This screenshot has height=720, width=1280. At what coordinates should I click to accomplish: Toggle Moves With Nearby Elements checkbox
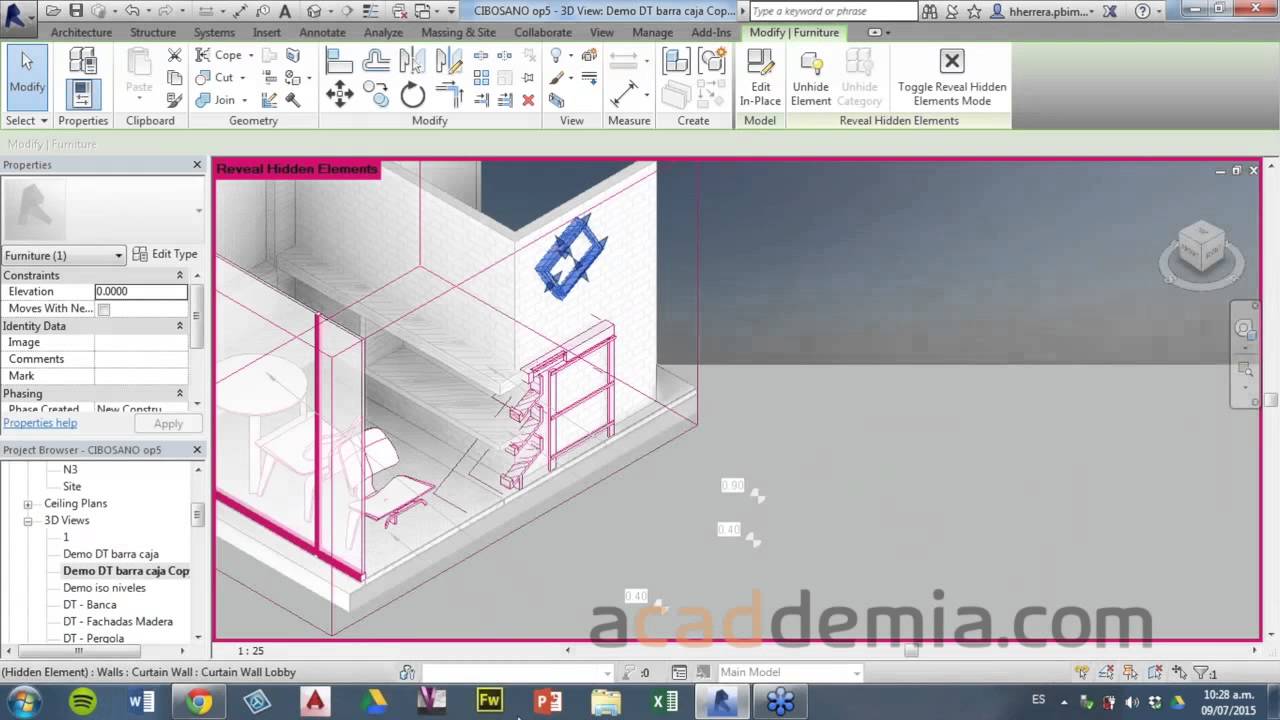tap(104, 309)
